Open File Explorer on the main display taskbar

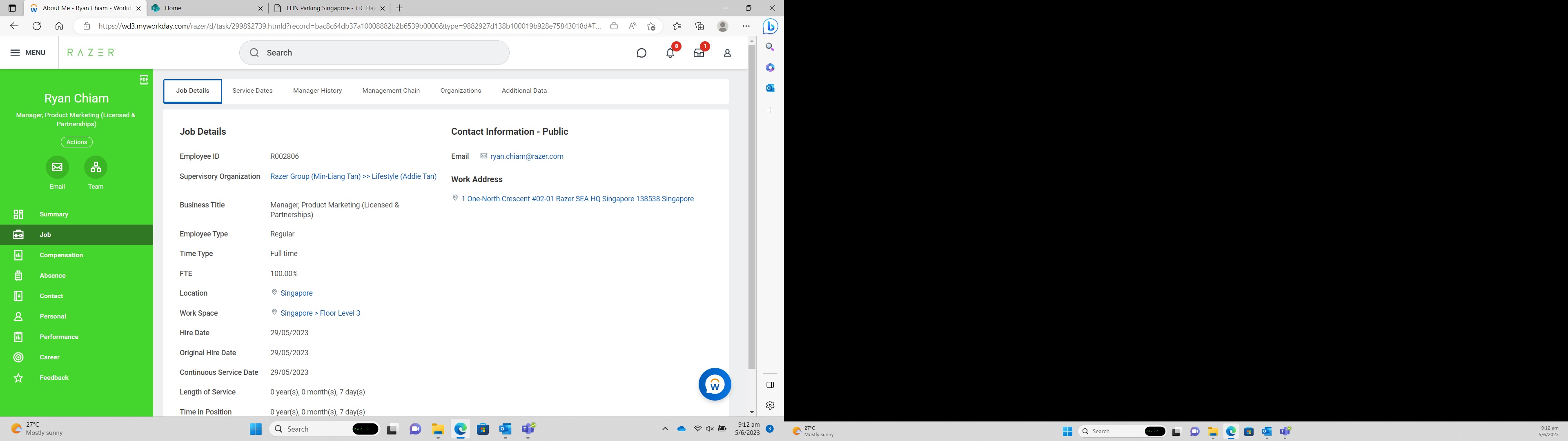tap(438, 430)
